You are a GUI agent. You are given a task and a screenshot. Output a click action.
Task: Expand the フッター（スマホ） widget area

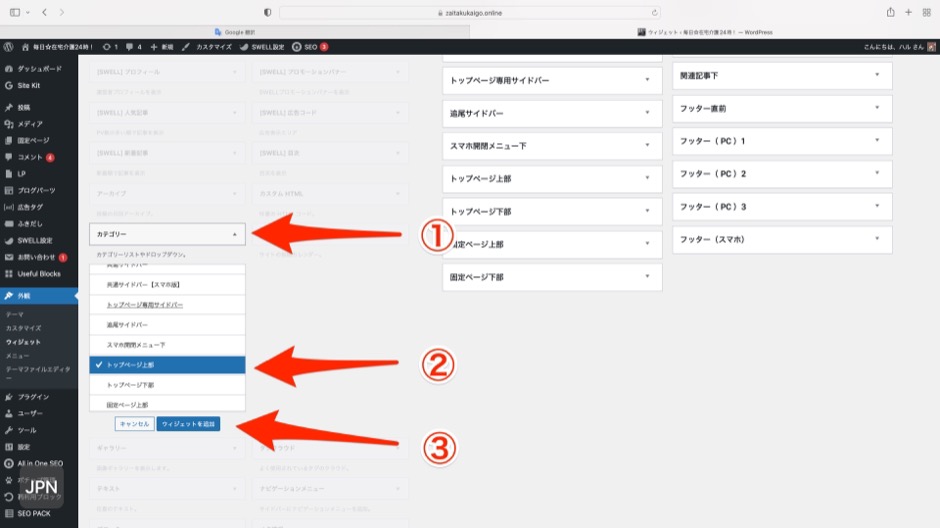[x=782, y=240]
